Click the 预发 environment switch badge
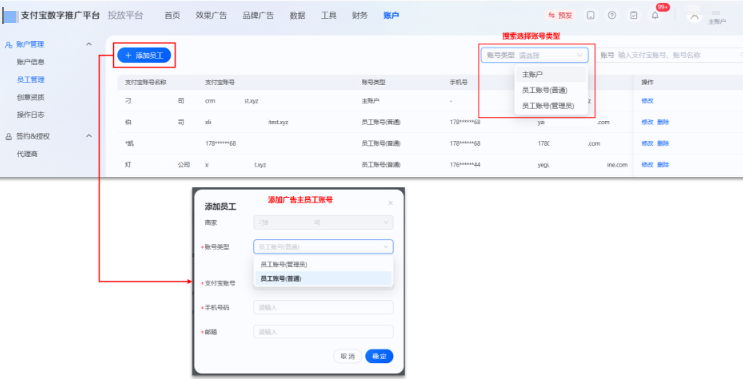 560,16
